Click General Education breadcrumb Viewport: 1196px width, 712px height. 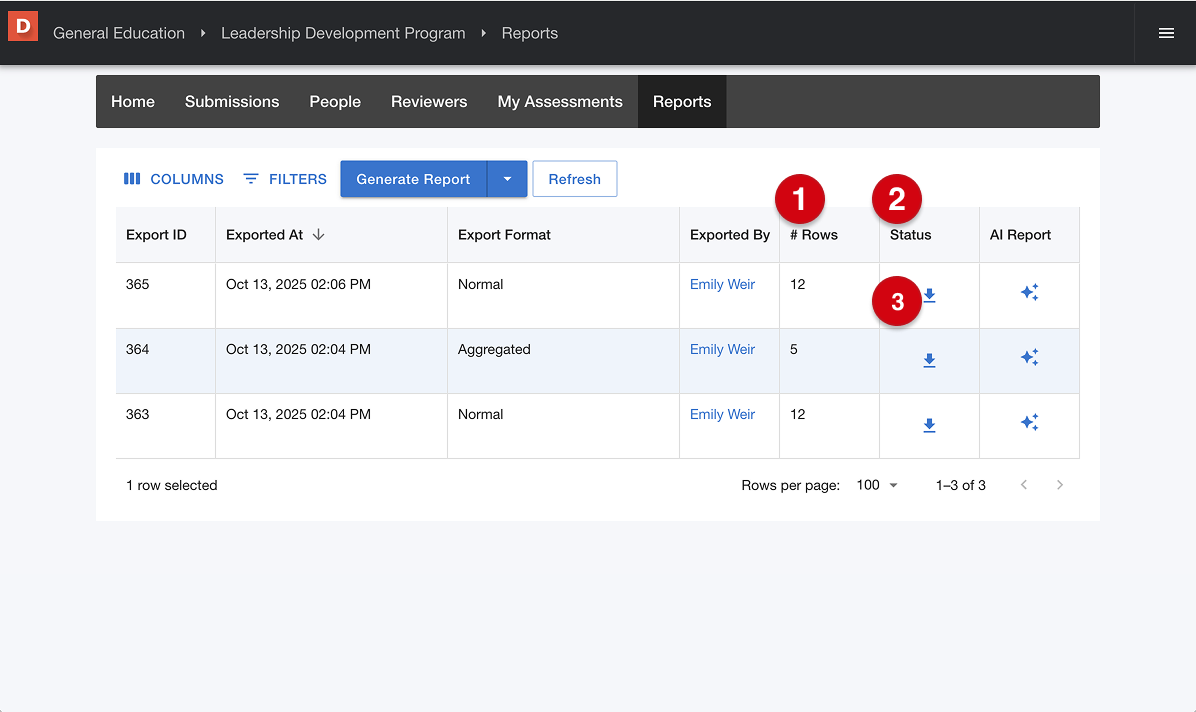(119, 33)
